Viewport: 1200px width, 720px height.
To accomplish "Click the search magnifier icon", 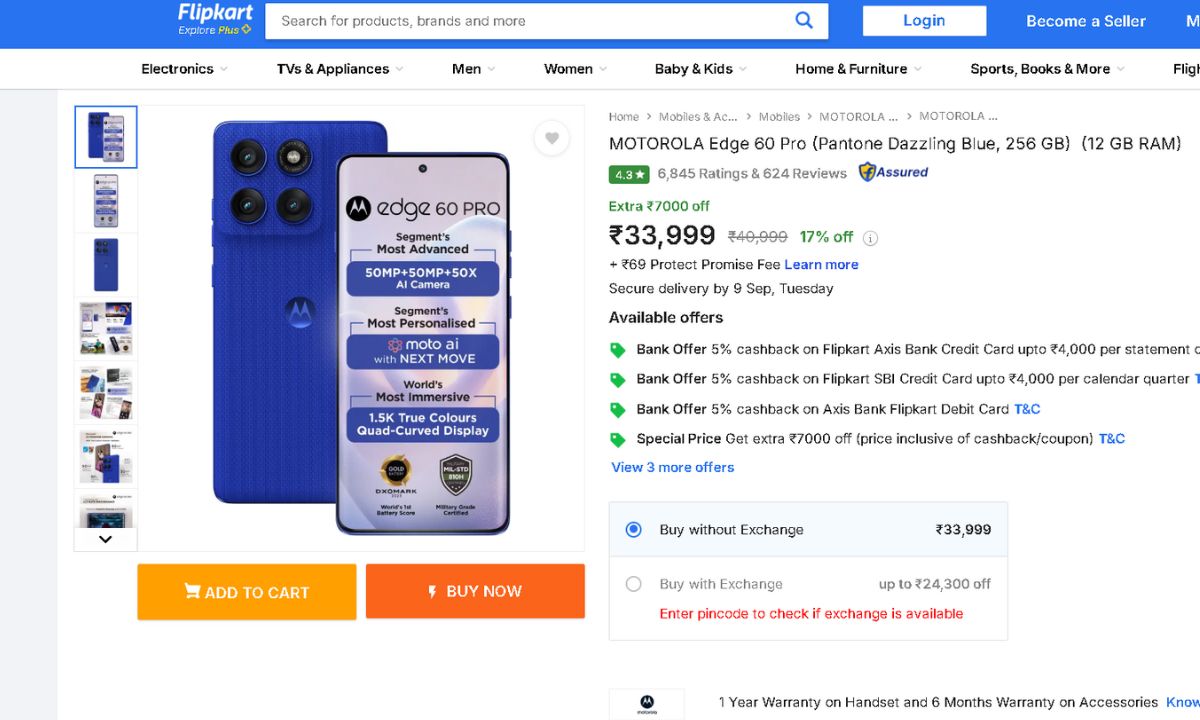I will click(804, 20).
